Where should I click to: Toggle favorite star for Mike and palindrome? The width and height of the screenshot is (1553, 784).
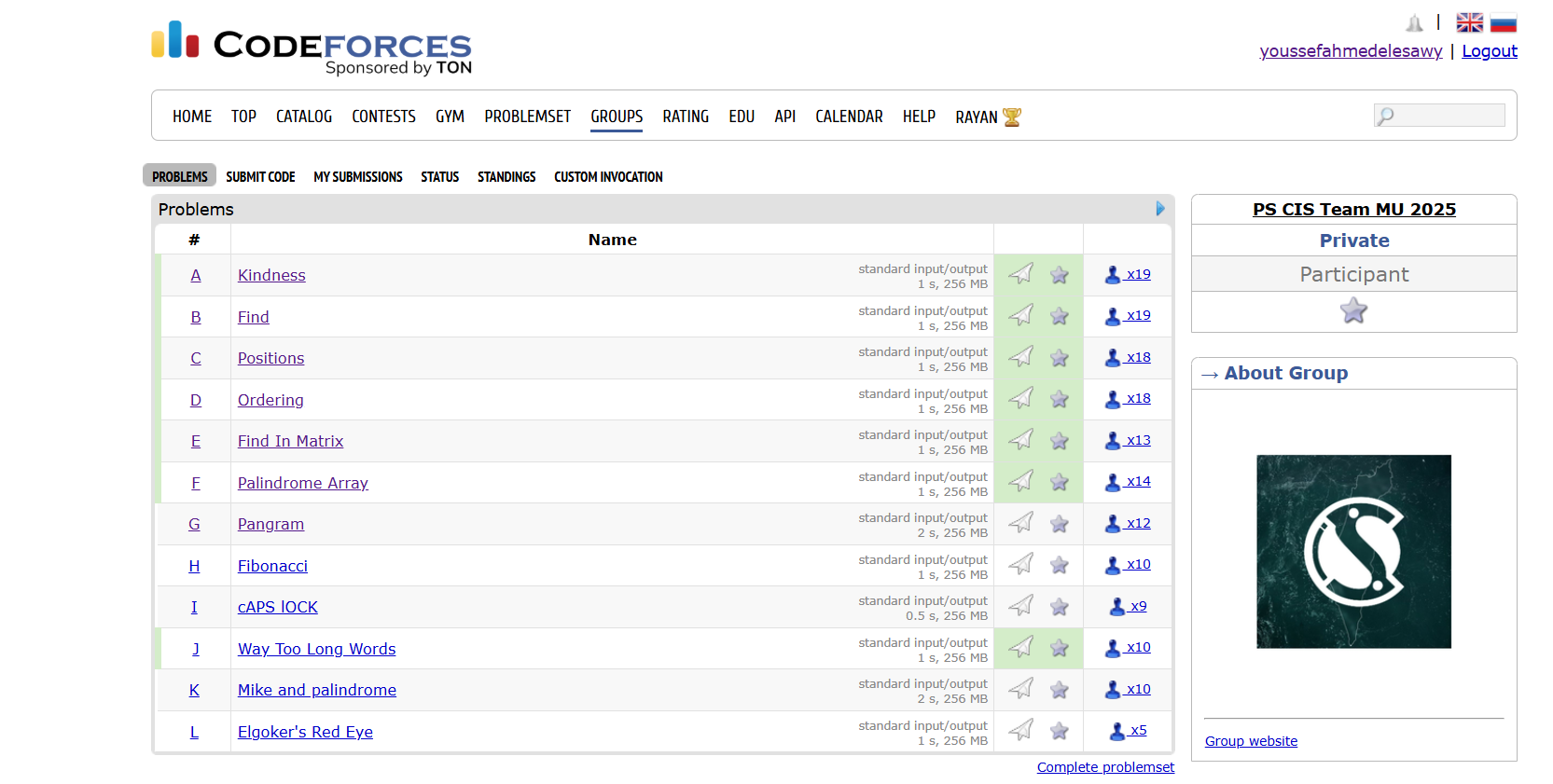(x=1060, y=689)
